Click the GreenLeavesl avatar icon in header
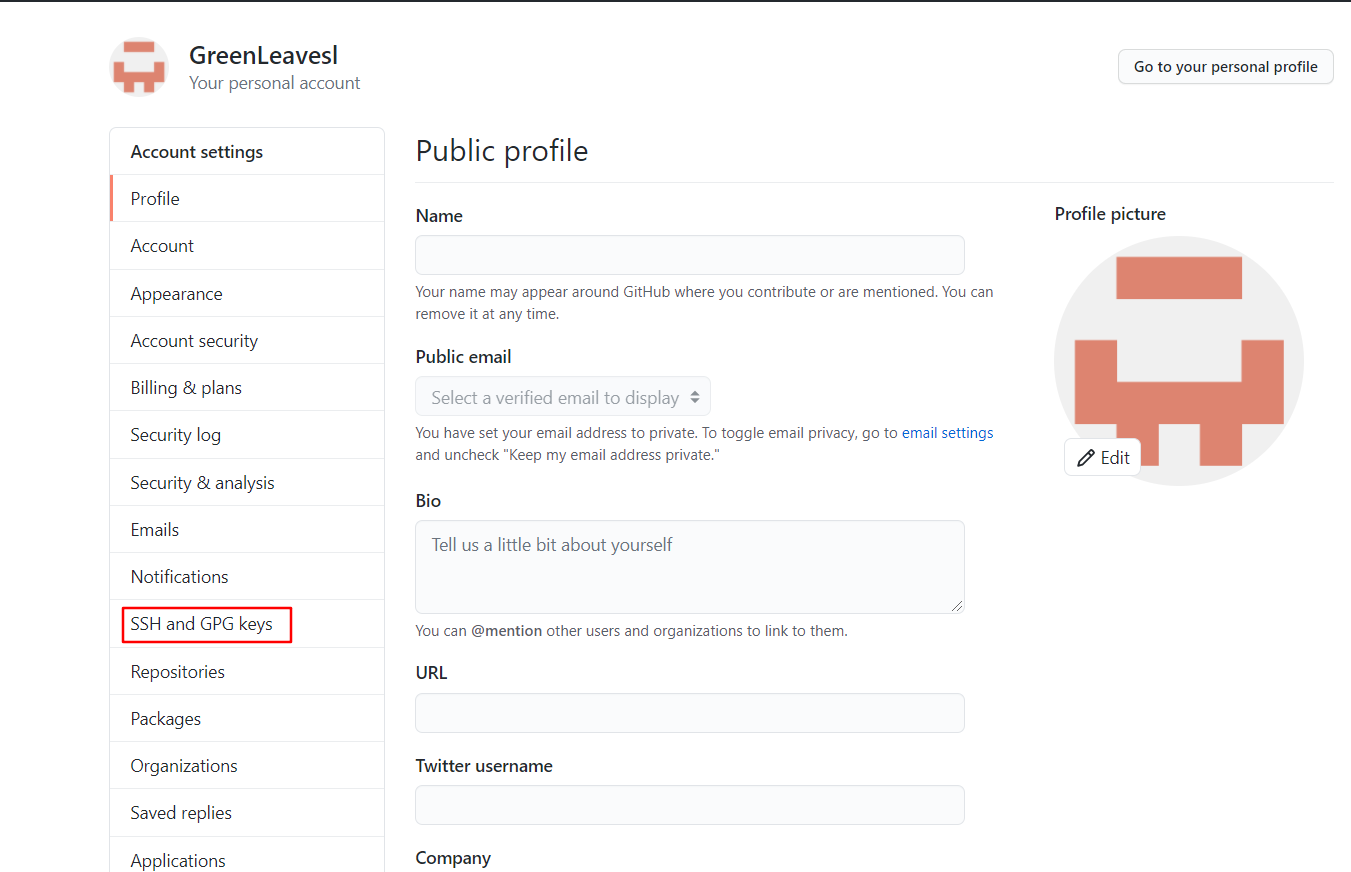 139,67
